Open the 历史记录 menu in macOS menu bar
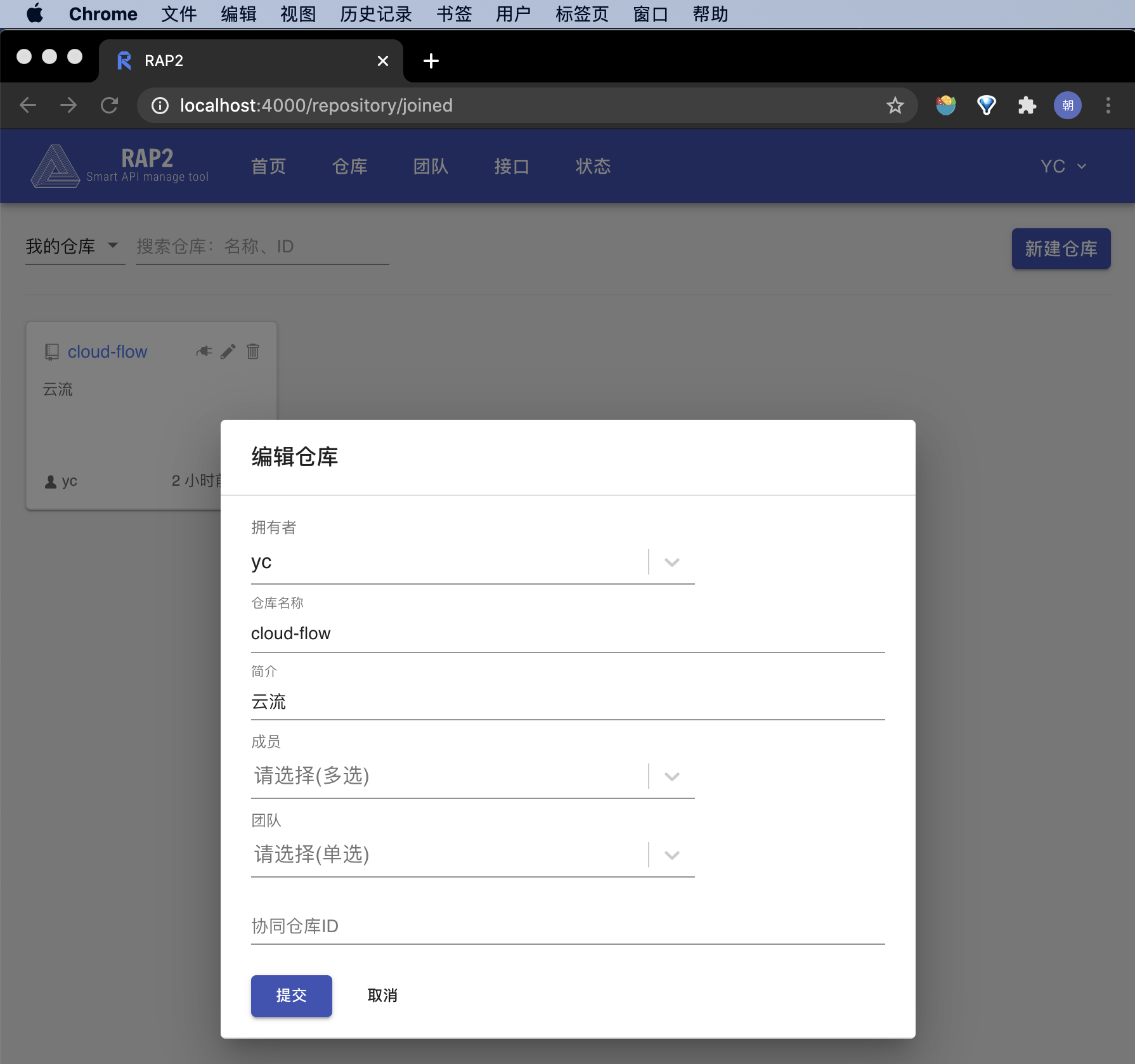1135x1064 pixels. pyautogui.click(x=376, y=14)
